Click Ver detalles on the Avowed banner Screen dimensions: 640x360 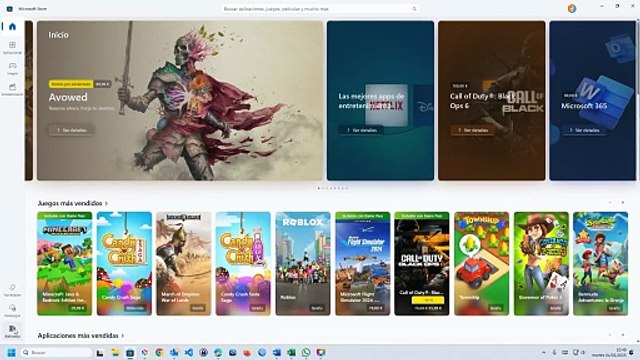coord(72,130)
